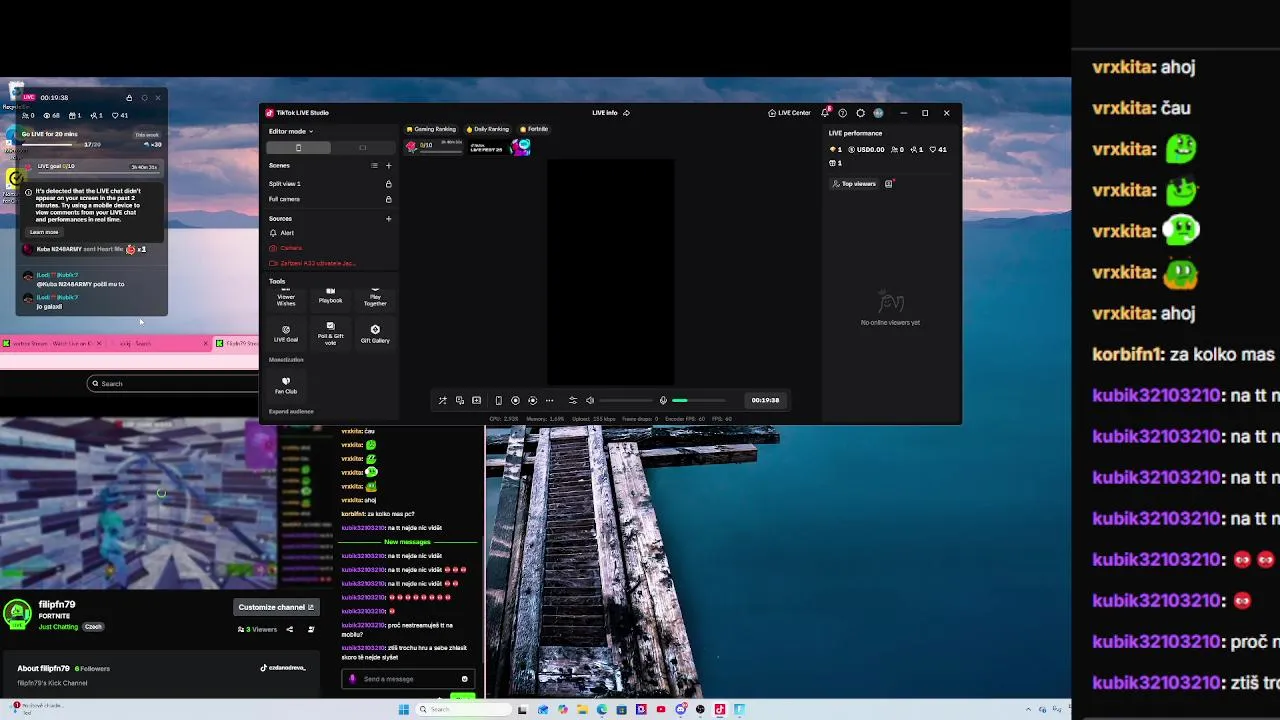Viewport: 1280px width, 720px height.
Task: Switch to portrait layout toggle
Action: click(298, 148)
